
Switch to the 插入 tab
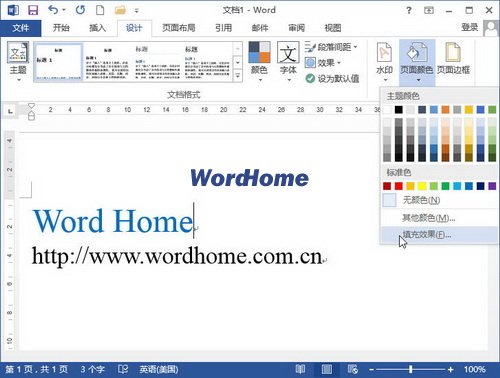click(97, 28)
